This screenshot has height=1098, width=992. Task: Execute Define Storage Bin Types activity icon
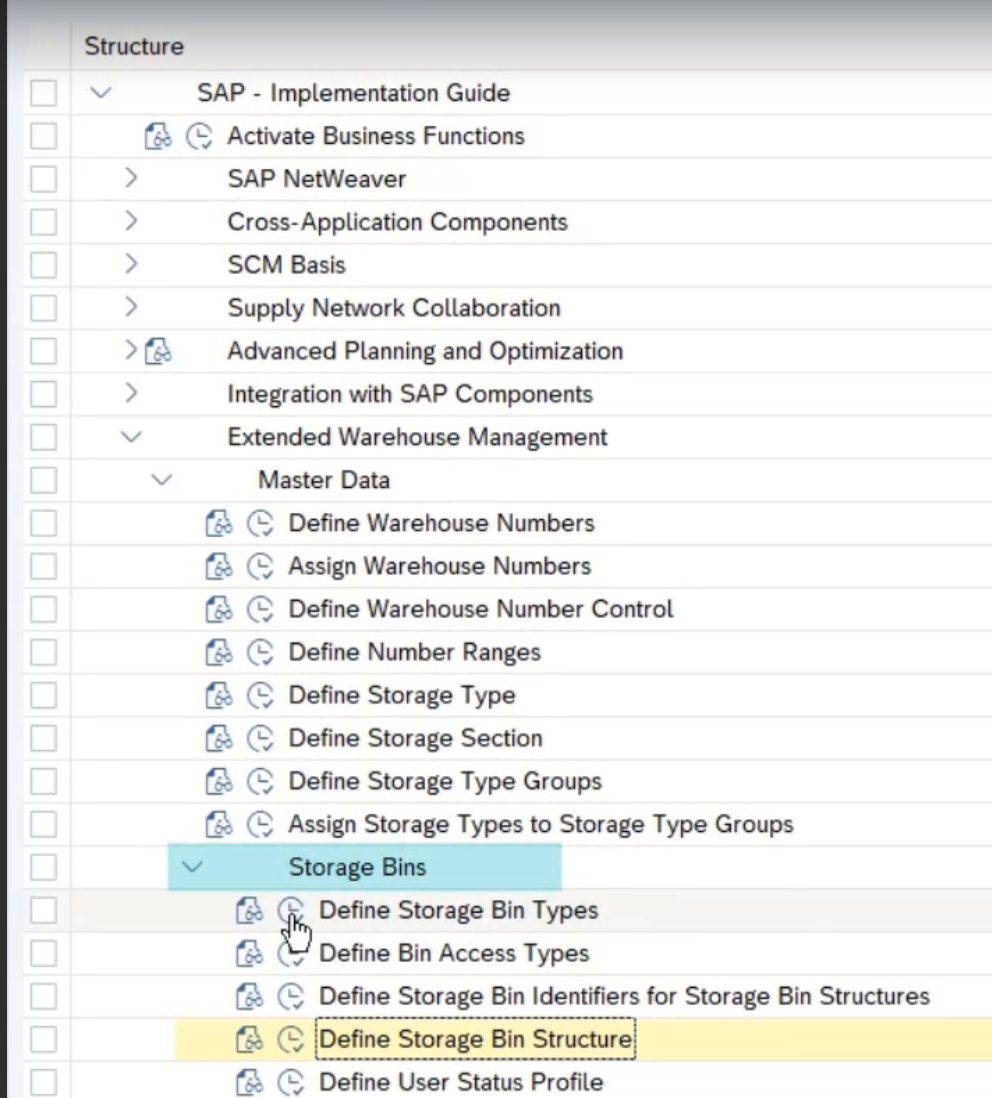click(x=291, y=910)
